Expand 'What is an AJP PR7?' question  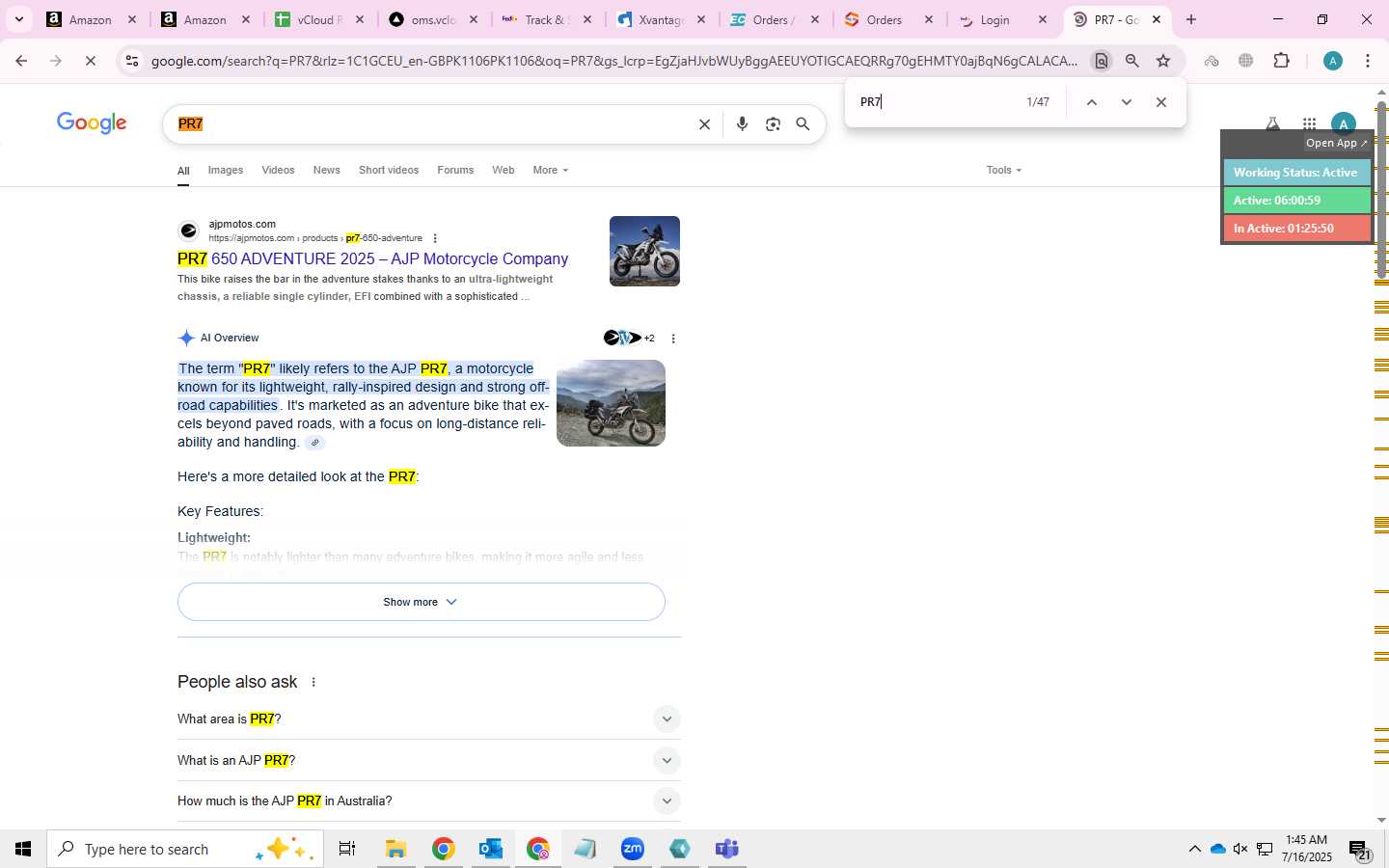click(429, 760)
